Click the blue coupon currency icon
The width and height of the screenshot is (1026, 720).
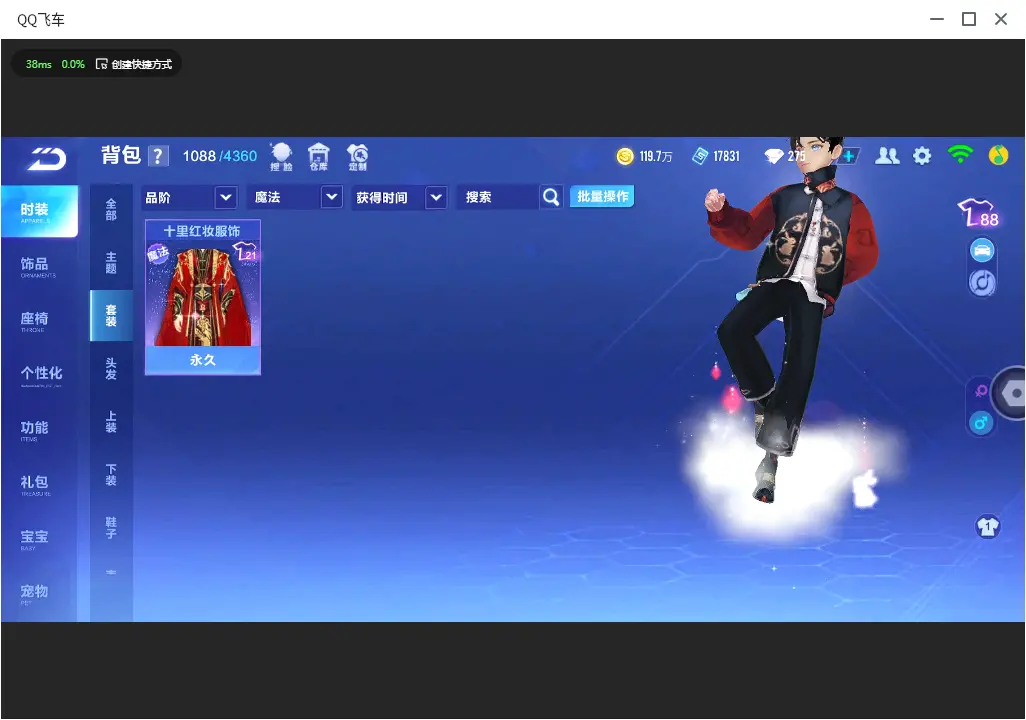[x=700, y=156]
